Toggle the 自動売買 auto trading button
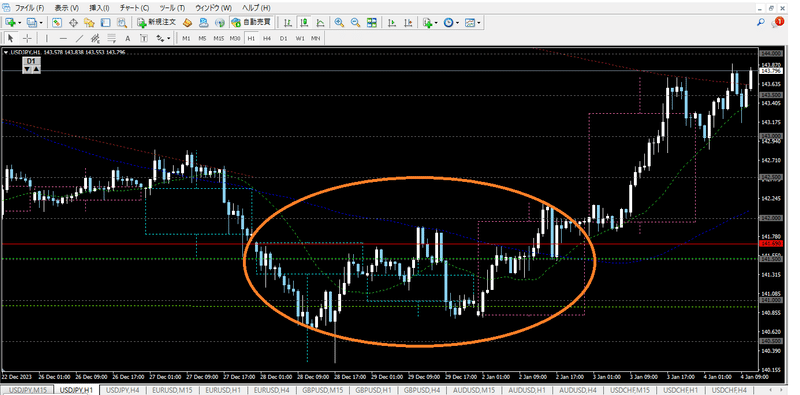Image resolution: width=800 pixels, height=395 pixels. tap(252, 22)
